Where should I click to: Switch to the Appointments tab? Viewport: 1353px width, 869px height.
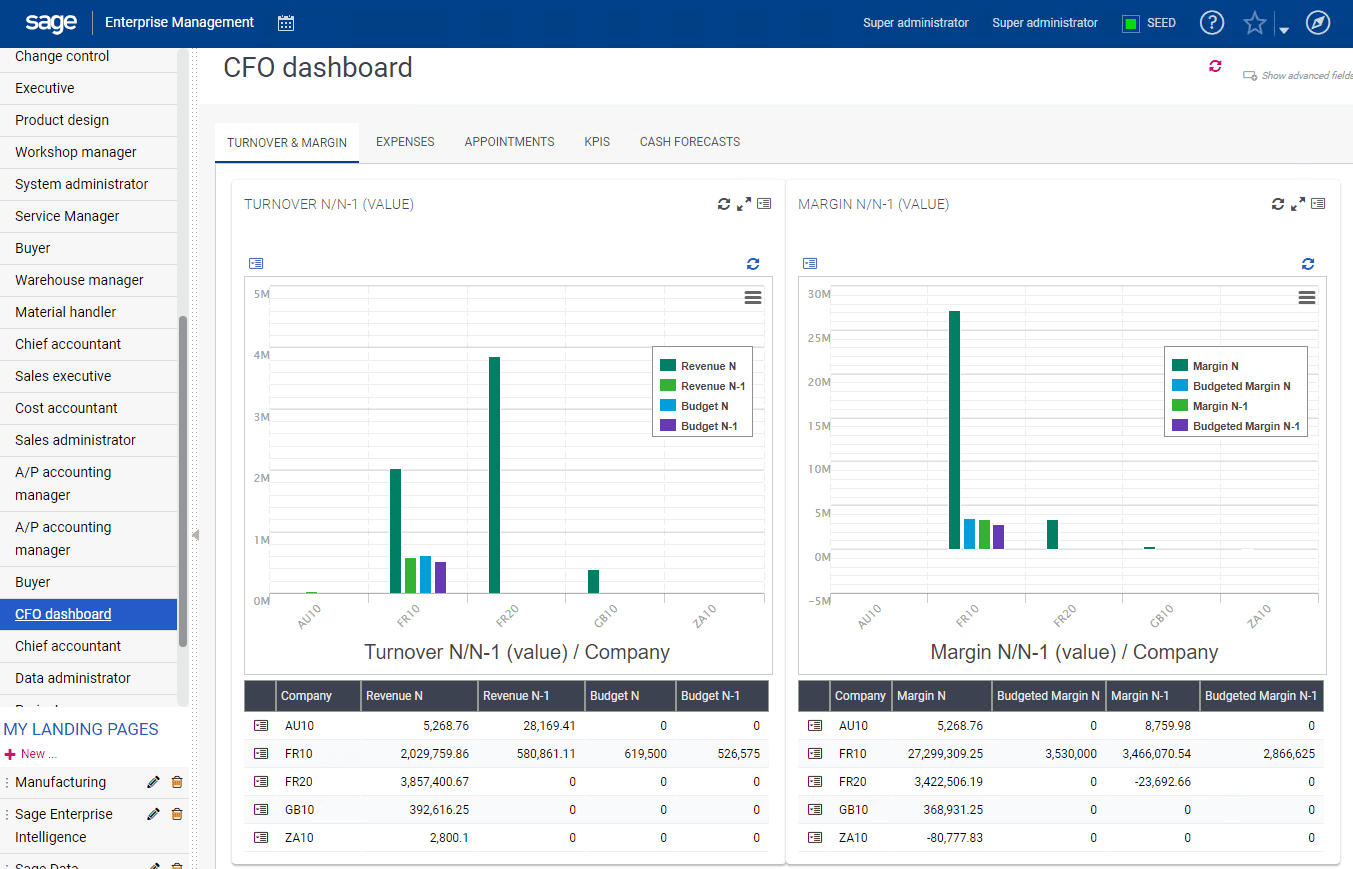(x=509, y=142)
